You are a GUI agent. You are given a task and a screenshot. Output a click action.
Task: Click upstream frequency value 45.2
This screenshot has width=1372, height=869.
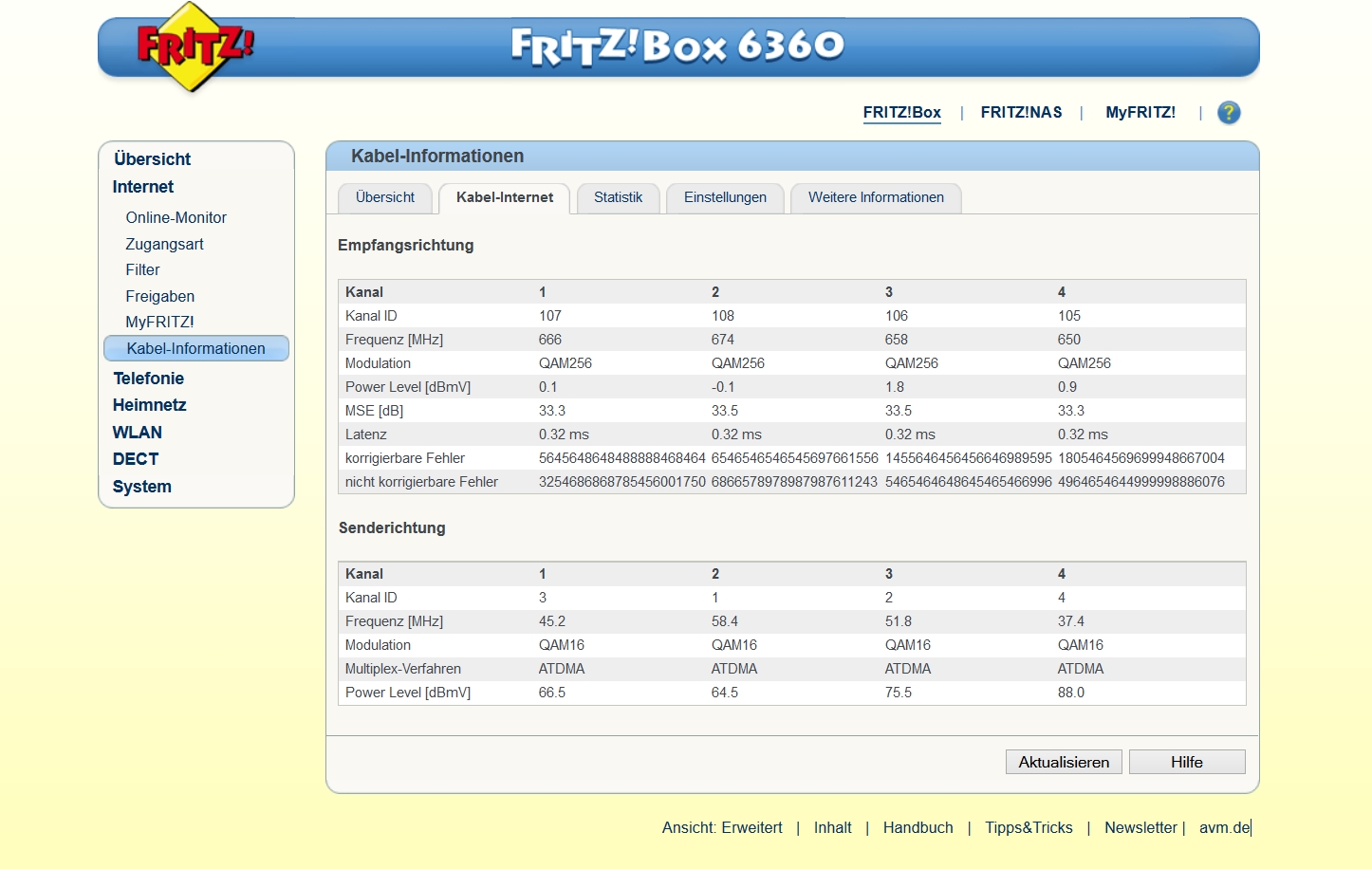coord(552,621)
